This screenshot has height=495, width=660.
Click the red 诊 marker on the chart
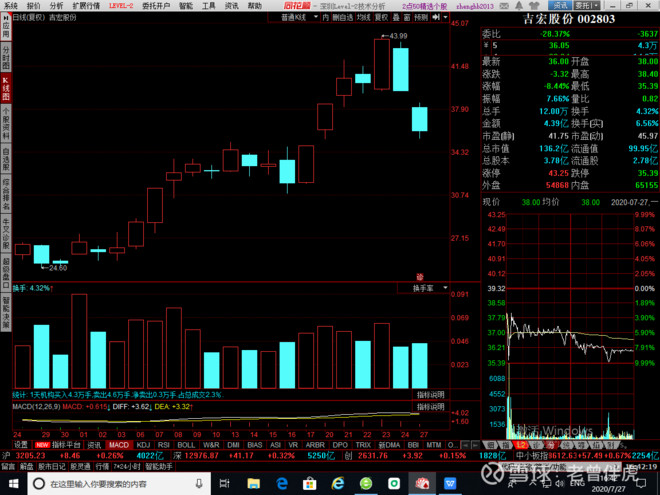tap(420, 277)
